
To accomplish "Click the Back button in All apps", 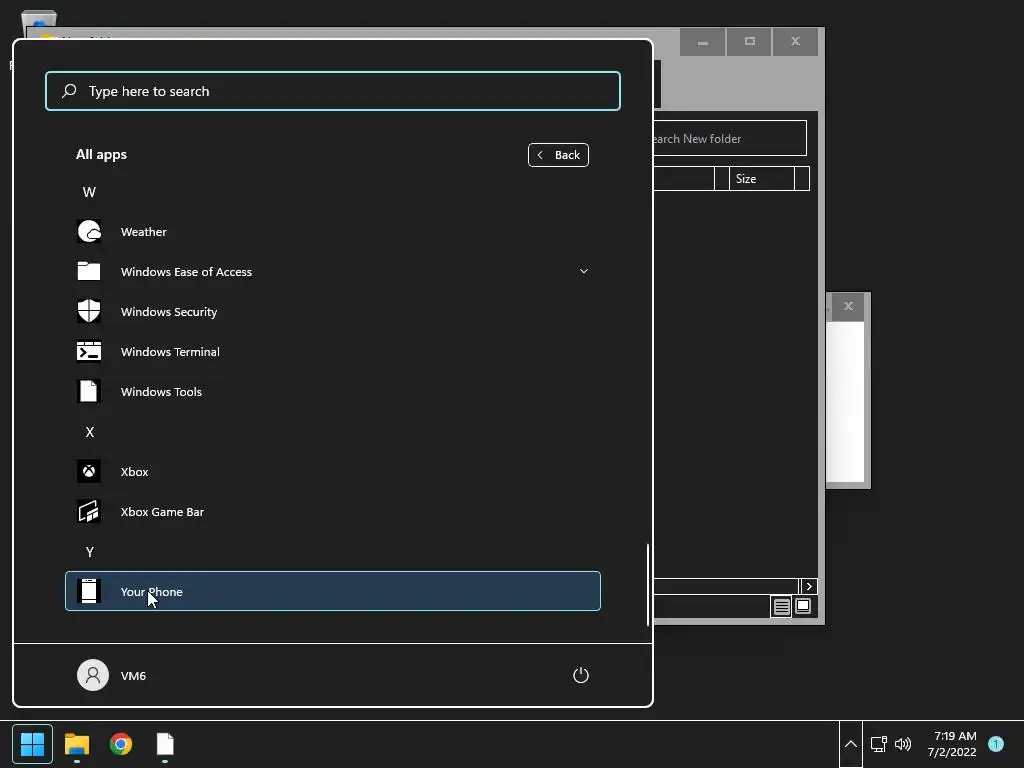I will coord(558,155).
